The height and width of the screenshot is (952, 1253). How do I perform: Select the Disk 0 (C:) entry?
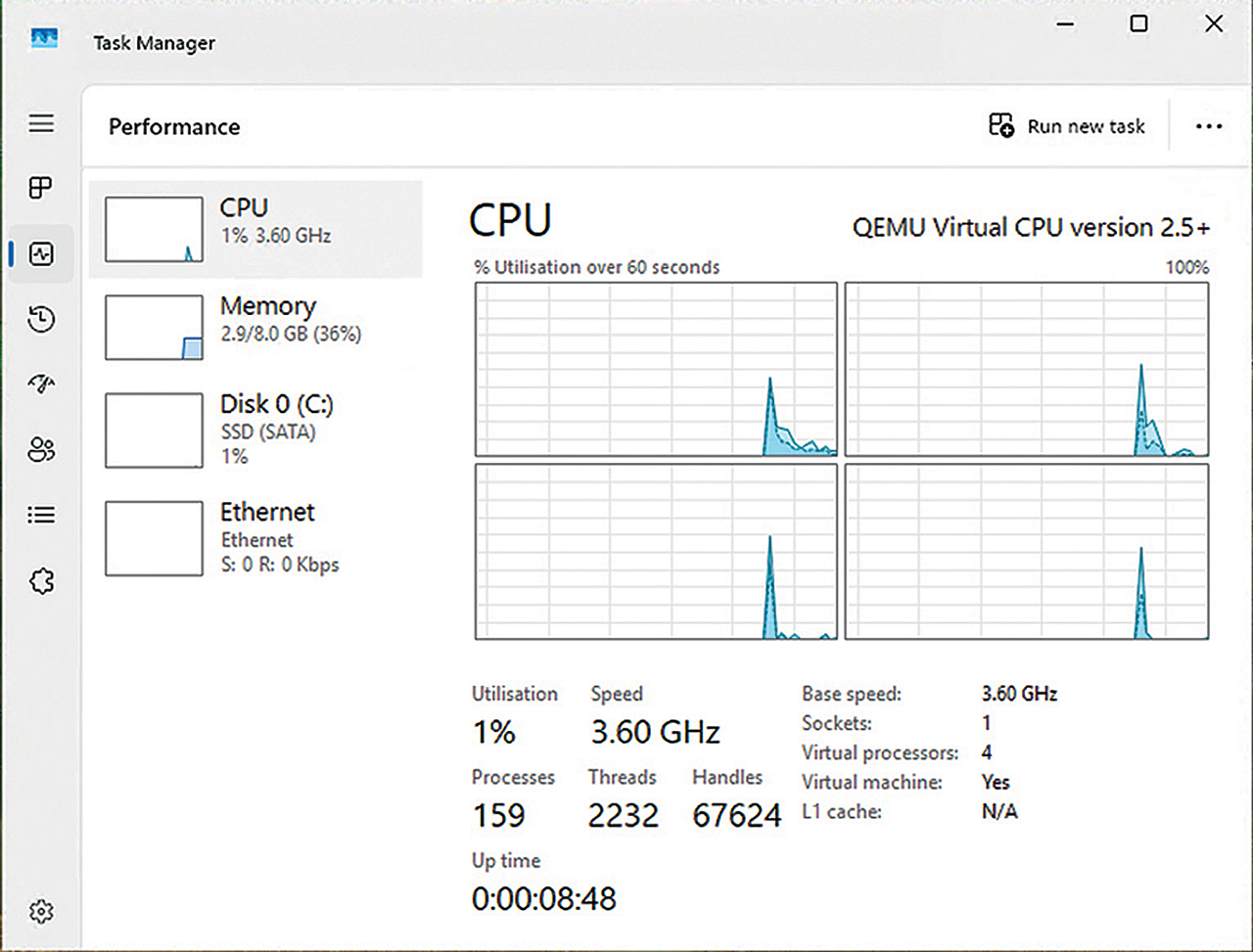pos(256,430)
